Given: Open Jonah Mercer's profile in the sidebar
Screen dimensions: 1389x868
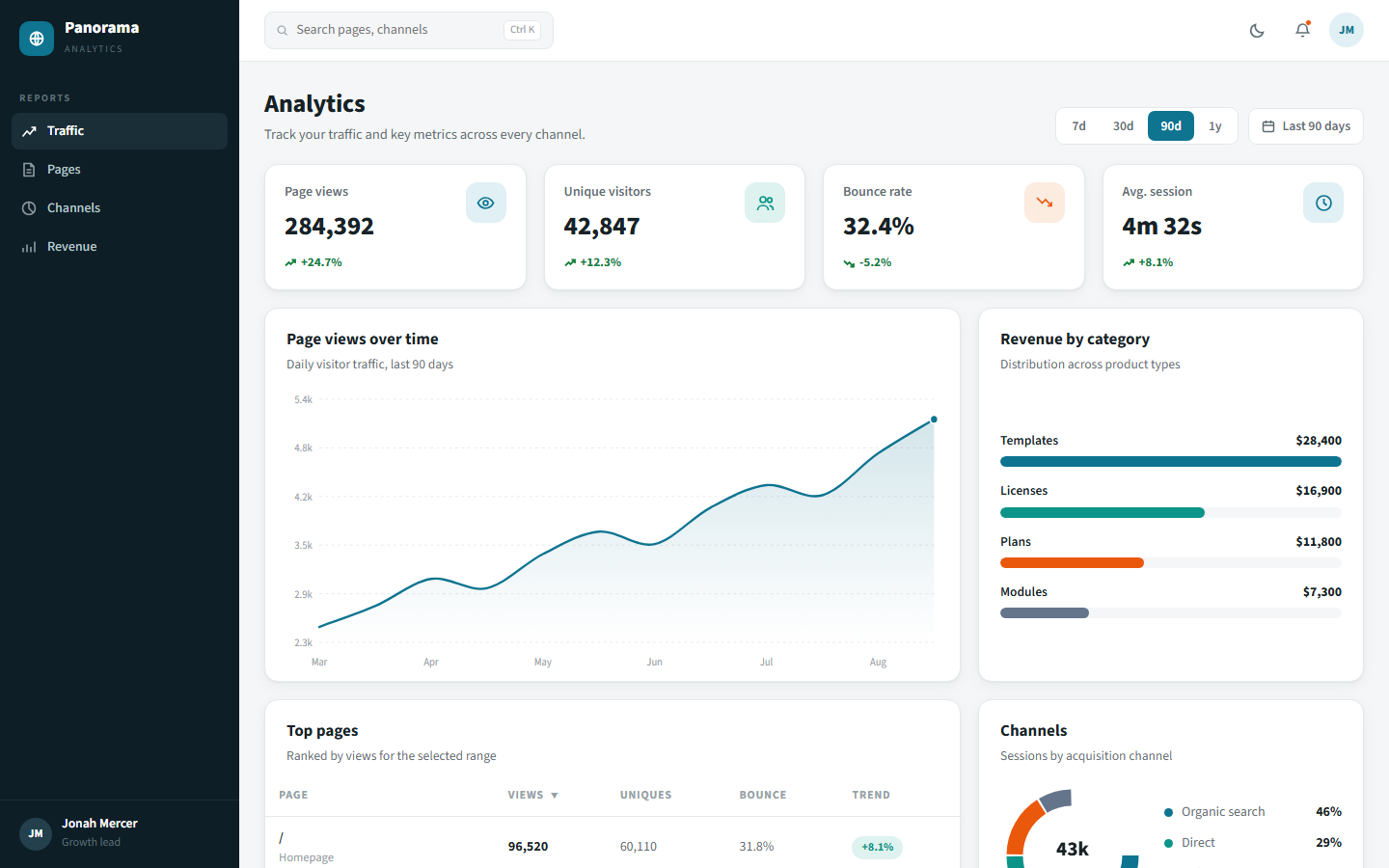Looking at the screenshot, I should [x=120, y=833].
